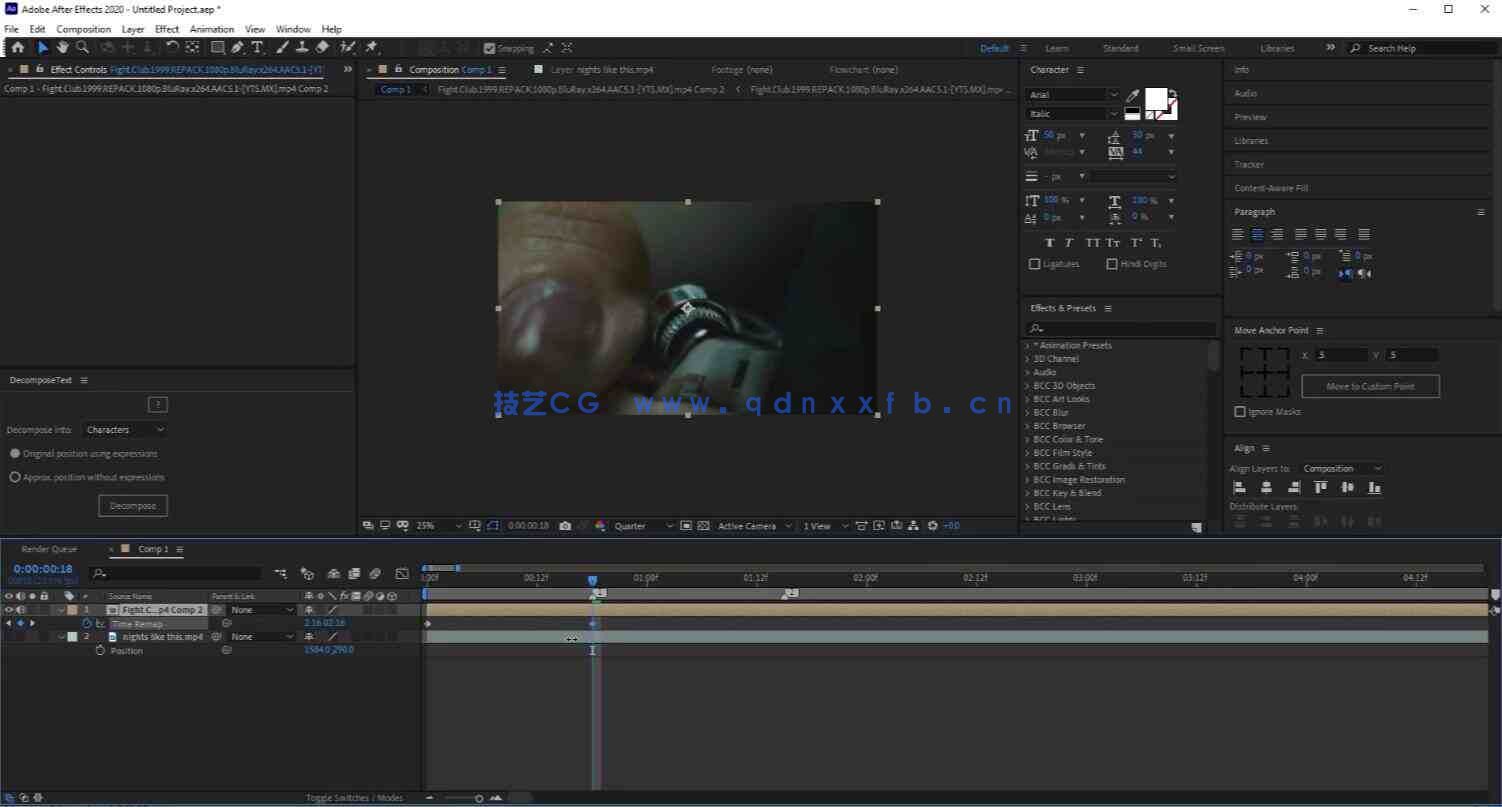Select the Eraser tool

[x=322, y=47]
